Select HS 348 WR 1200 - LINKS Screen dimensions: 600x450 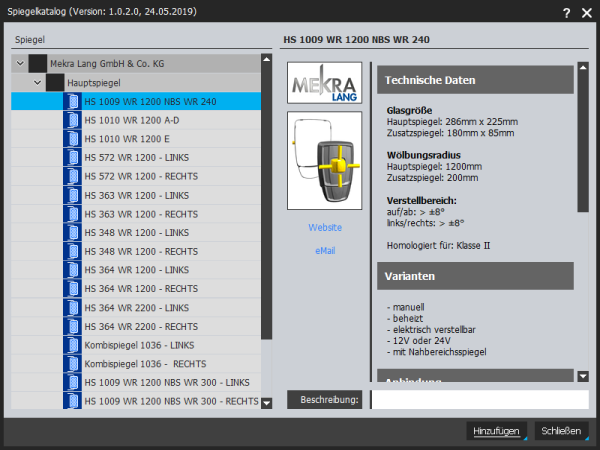[x=136, y=233]
